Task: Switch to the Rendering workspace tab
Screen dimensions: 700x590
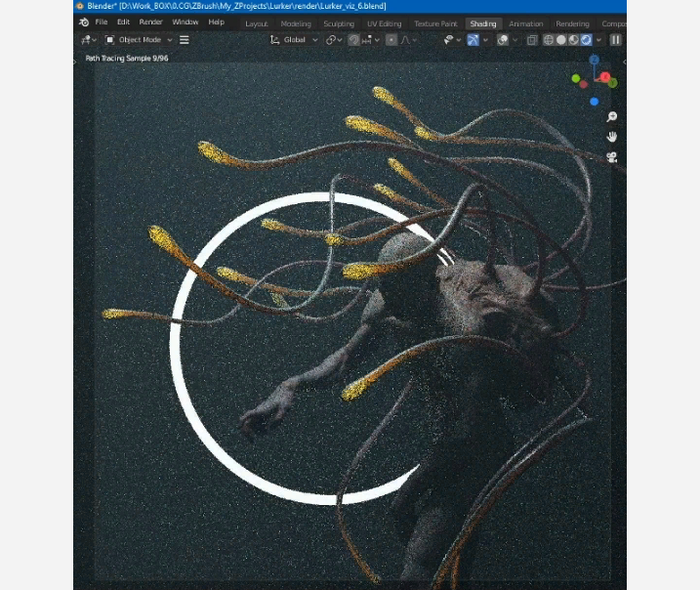Action: [x=572, y=24]
